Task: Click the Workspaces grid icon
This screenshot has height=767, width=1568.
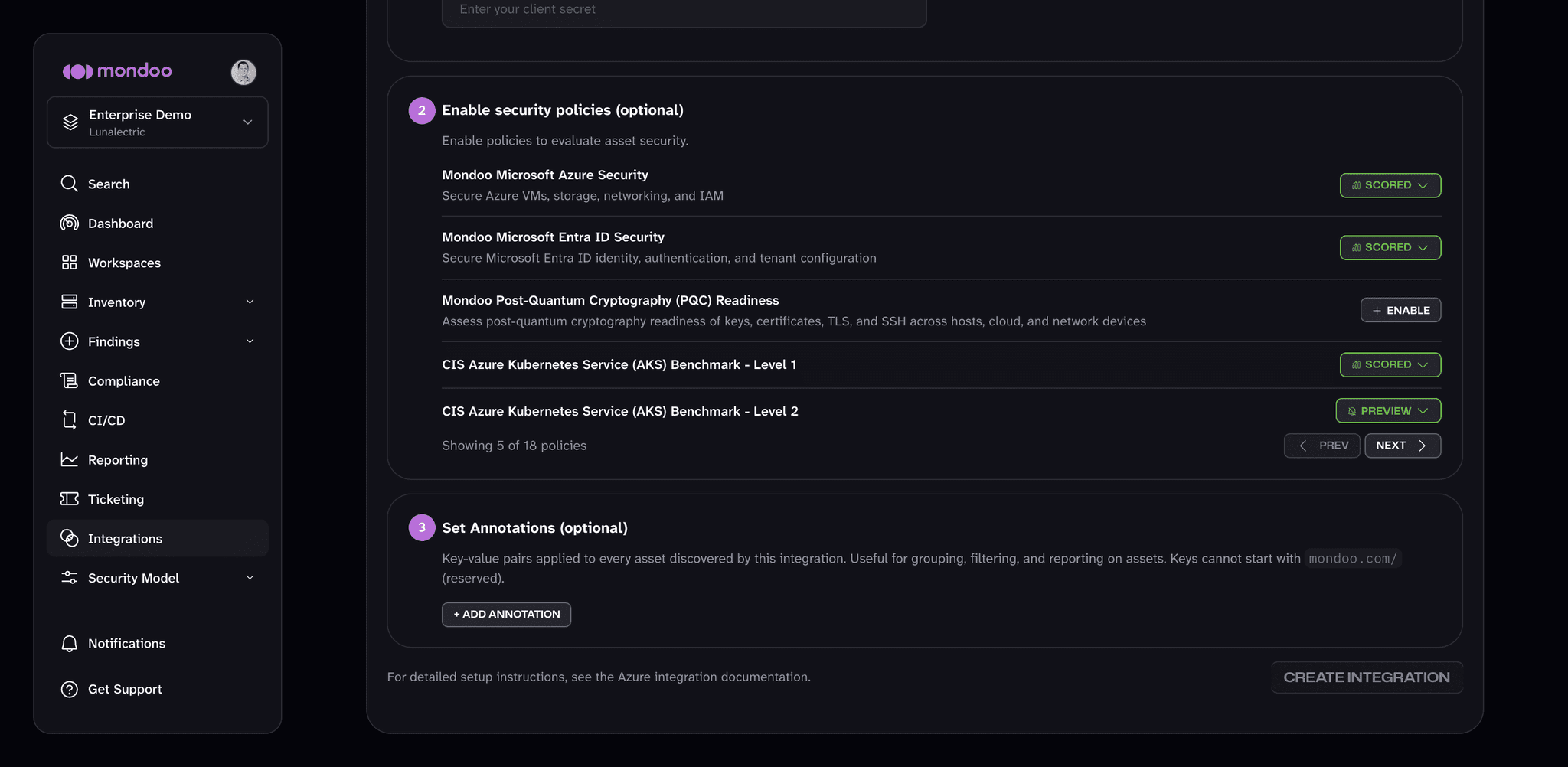Action: click(x=69, y=263)
